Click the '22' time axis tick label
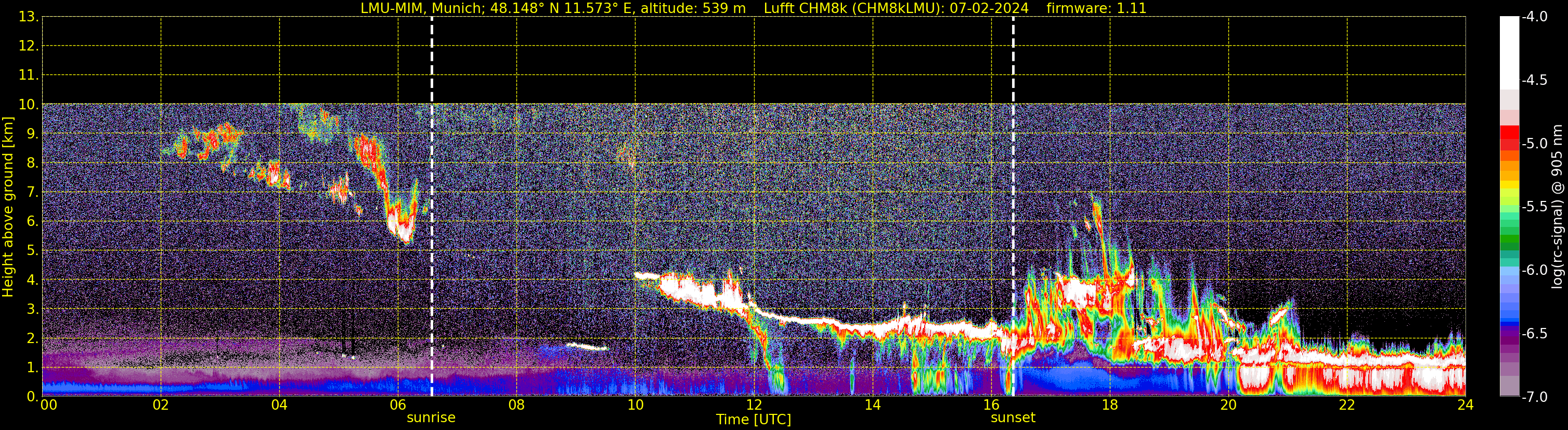1568x430 pixels. [1347, 405]
